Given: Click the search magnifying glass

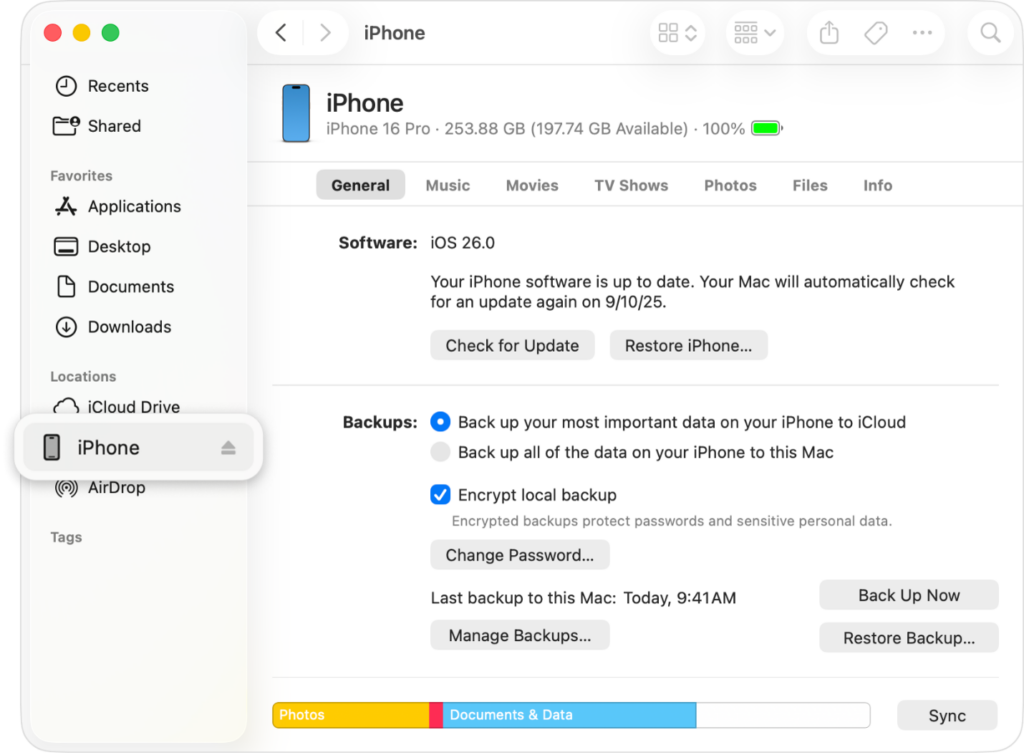Looking at the screenshot, I should point(990,33).
